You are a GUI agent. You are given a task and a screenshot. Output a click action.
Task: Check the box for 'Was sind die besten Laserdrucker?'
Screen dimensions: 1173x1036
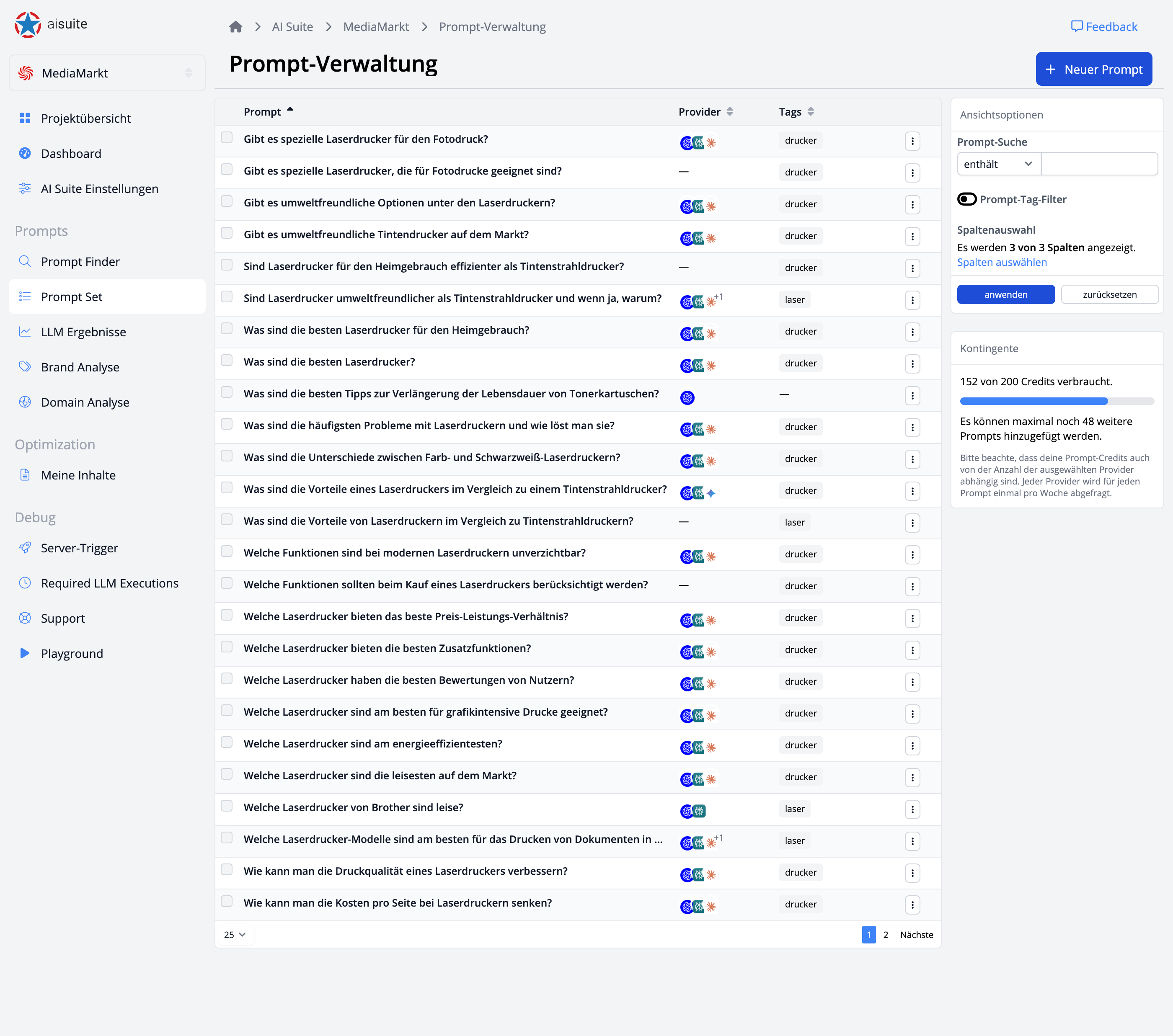coord(227,361)
